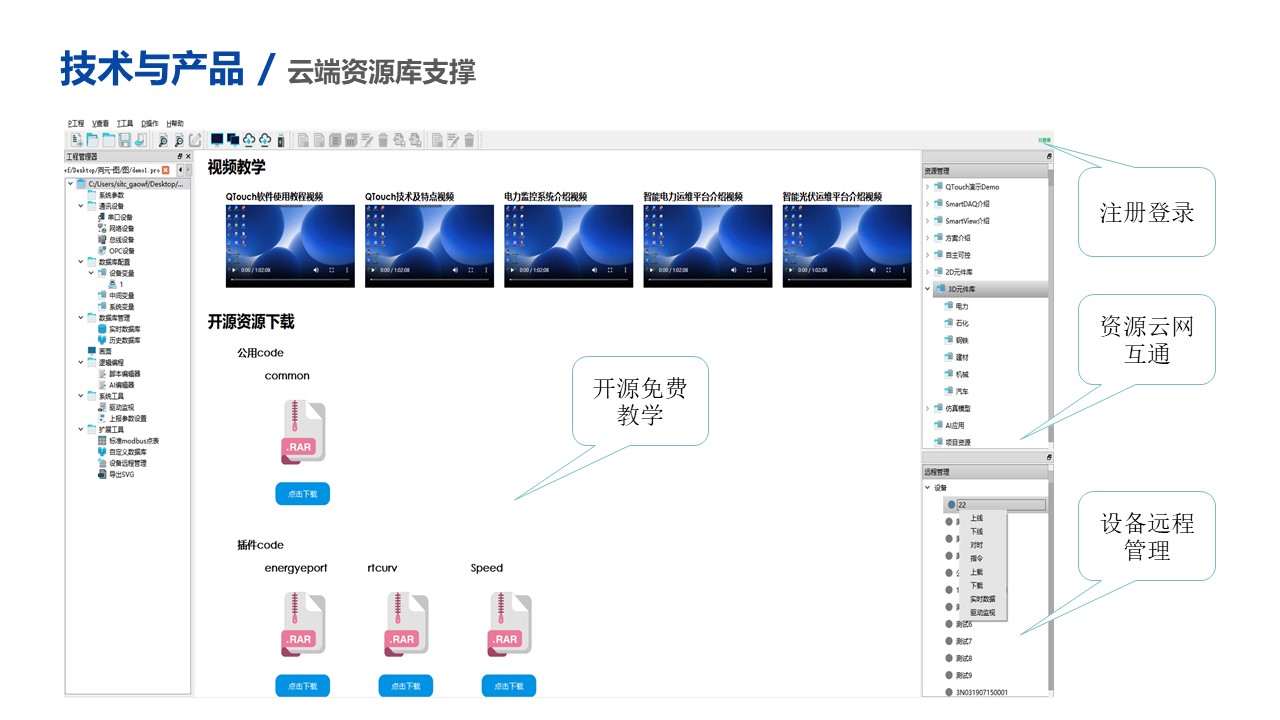
Task: Open the 工具 menu
Action: [124, 124]
